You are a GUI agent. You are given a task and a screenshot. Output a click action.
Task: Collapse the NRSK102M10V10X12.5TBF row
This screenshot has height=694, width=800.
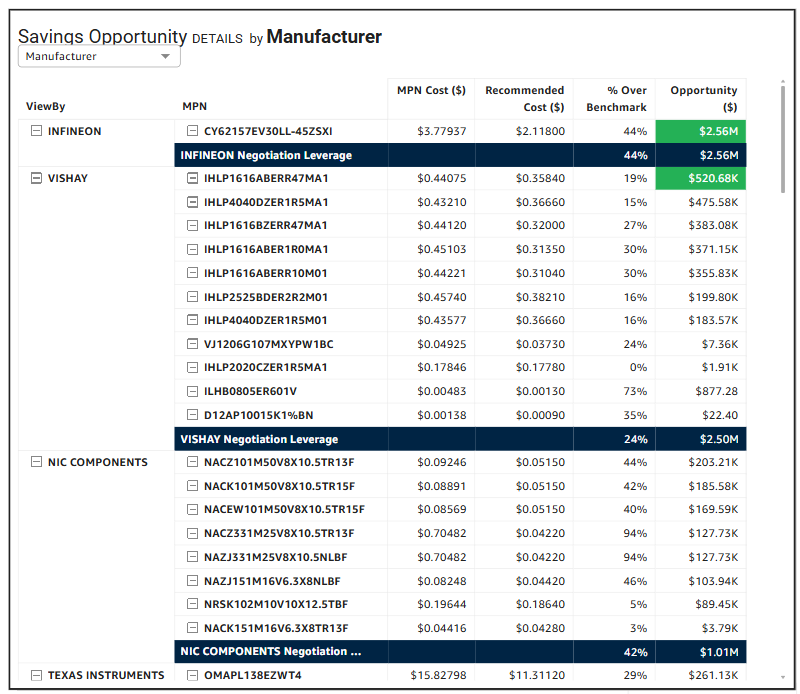click(192, 604)
